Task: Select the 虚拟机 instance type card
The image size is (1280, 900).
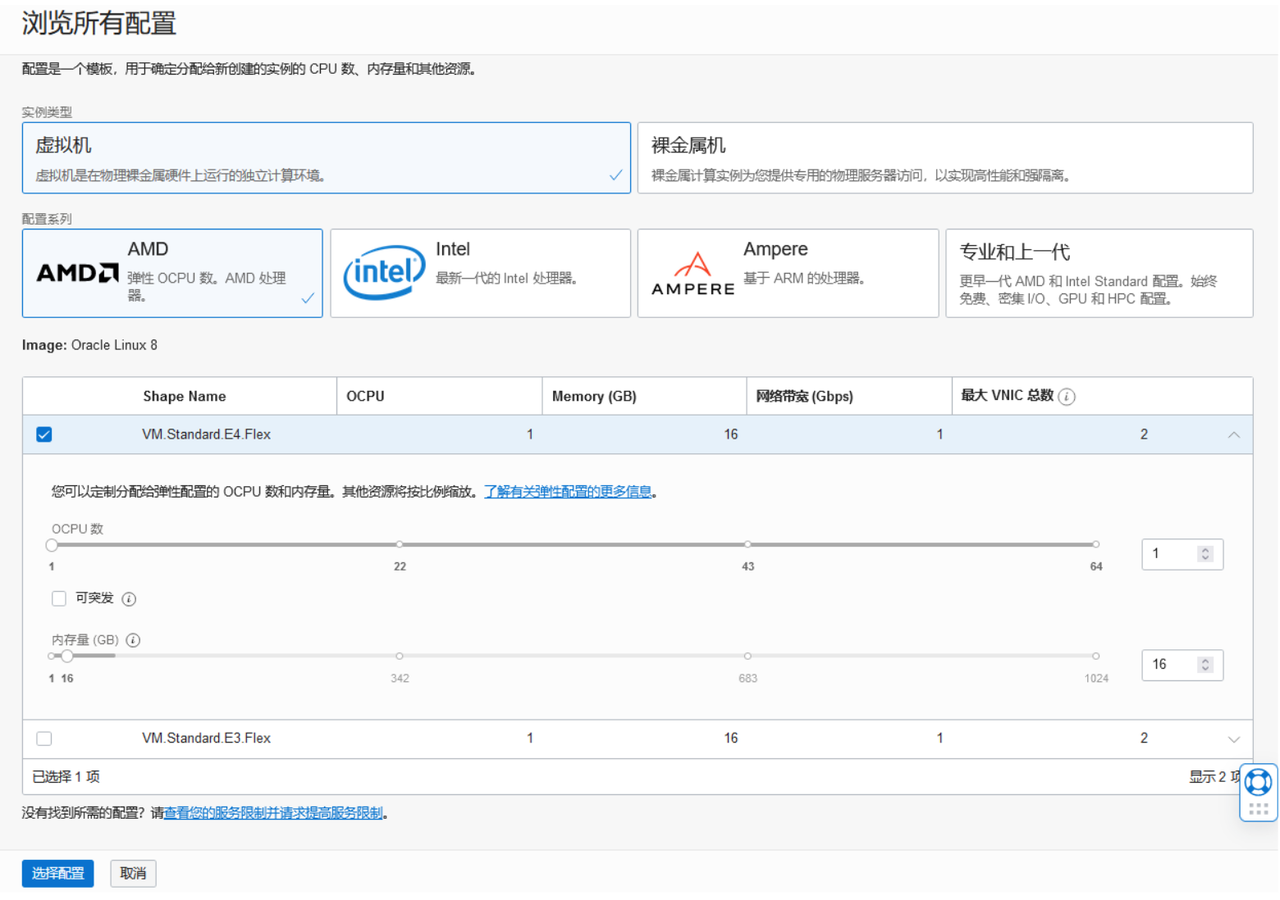Action: (326, 158)
